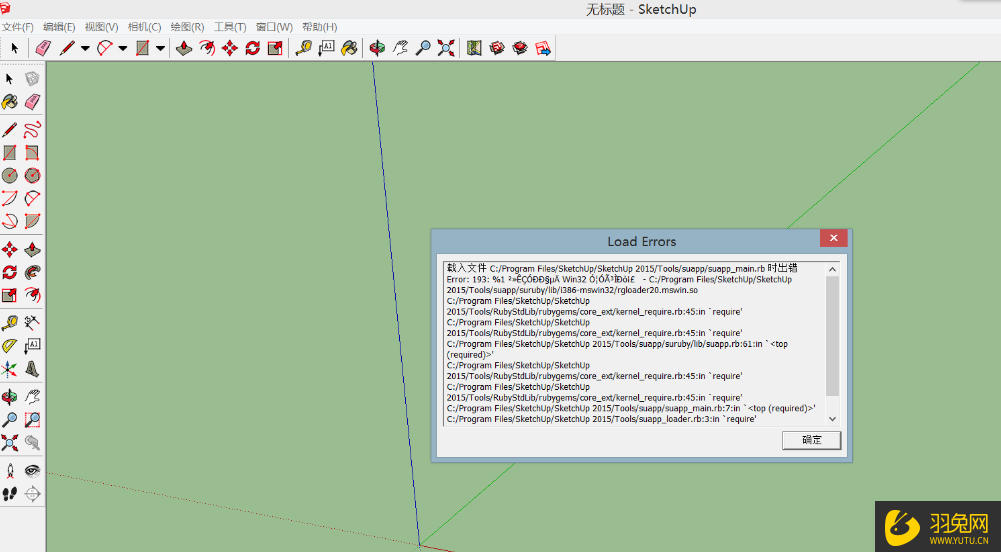Click the Axes tool icon
Image resolution: width=1001 pixels, height=552 pixels.
(x=10, y=369)
